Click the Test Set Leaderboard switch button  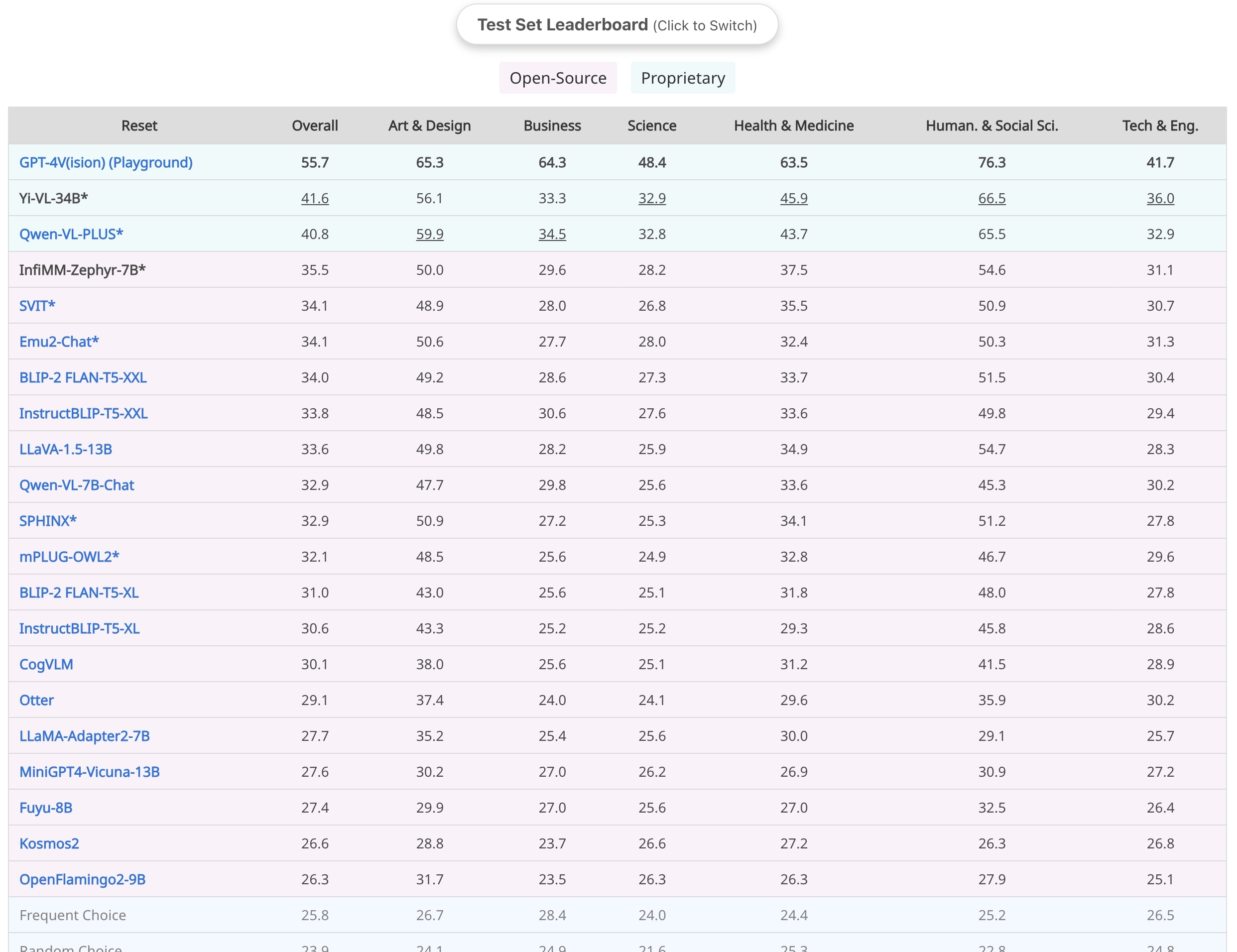click(617, 25)
